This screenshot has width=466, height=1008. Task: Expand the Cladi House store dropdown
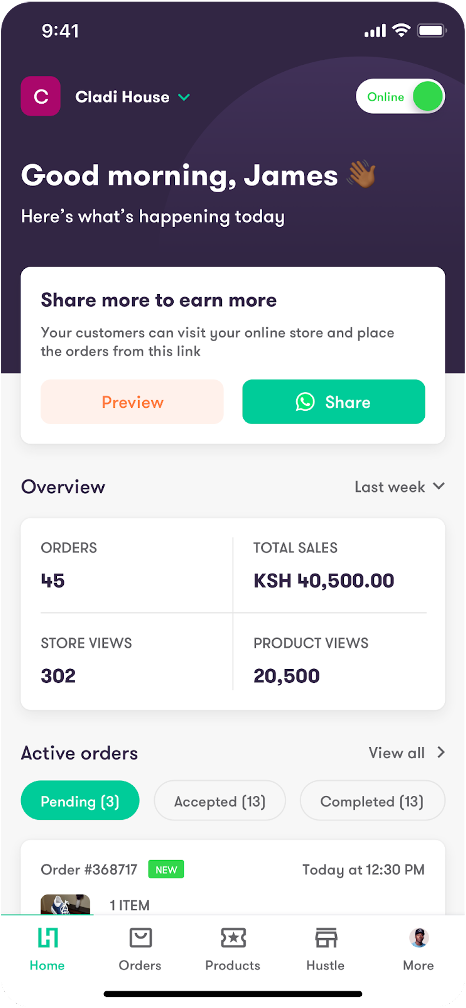coord(184,97)
